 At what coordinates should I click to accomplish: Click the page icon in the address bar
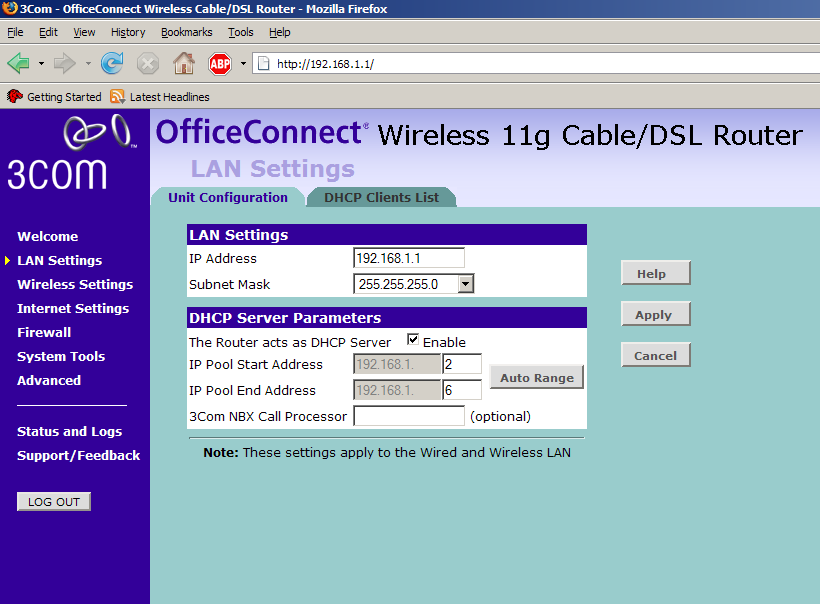point(264,64)
